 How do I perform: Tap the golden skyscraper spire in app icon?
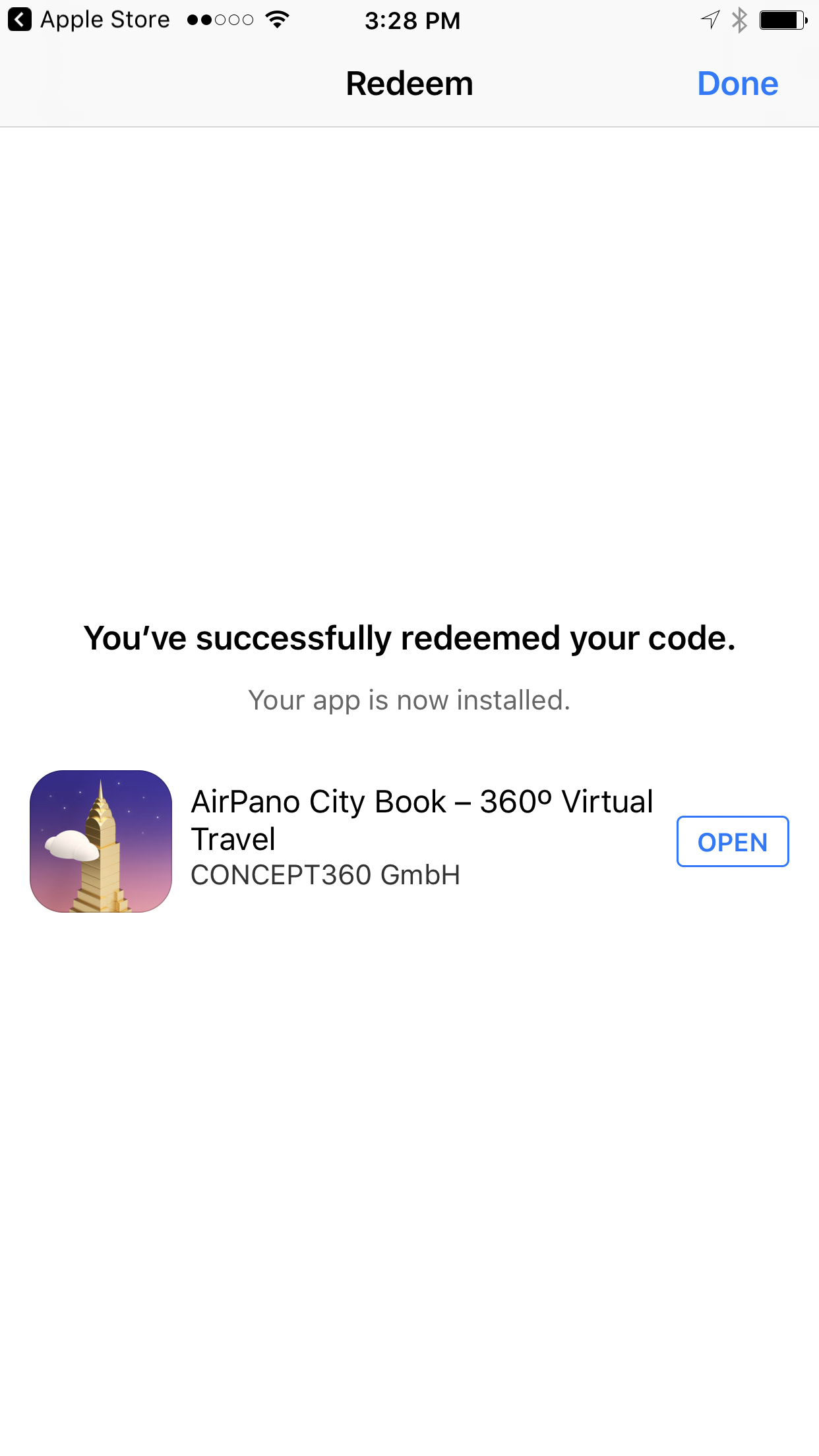(x=100, y=798)
